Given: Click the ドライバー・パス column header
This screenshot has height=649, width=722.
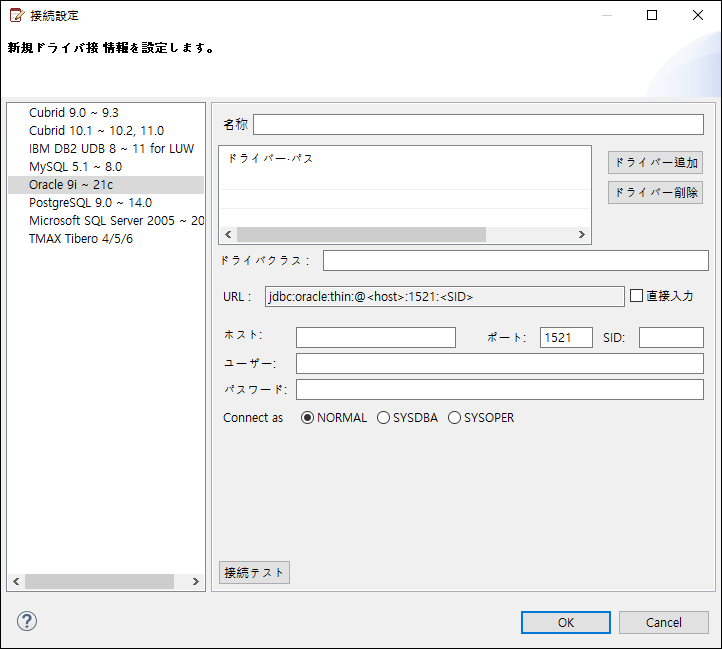Looking at the screenshot, I should tap(271, 158).
